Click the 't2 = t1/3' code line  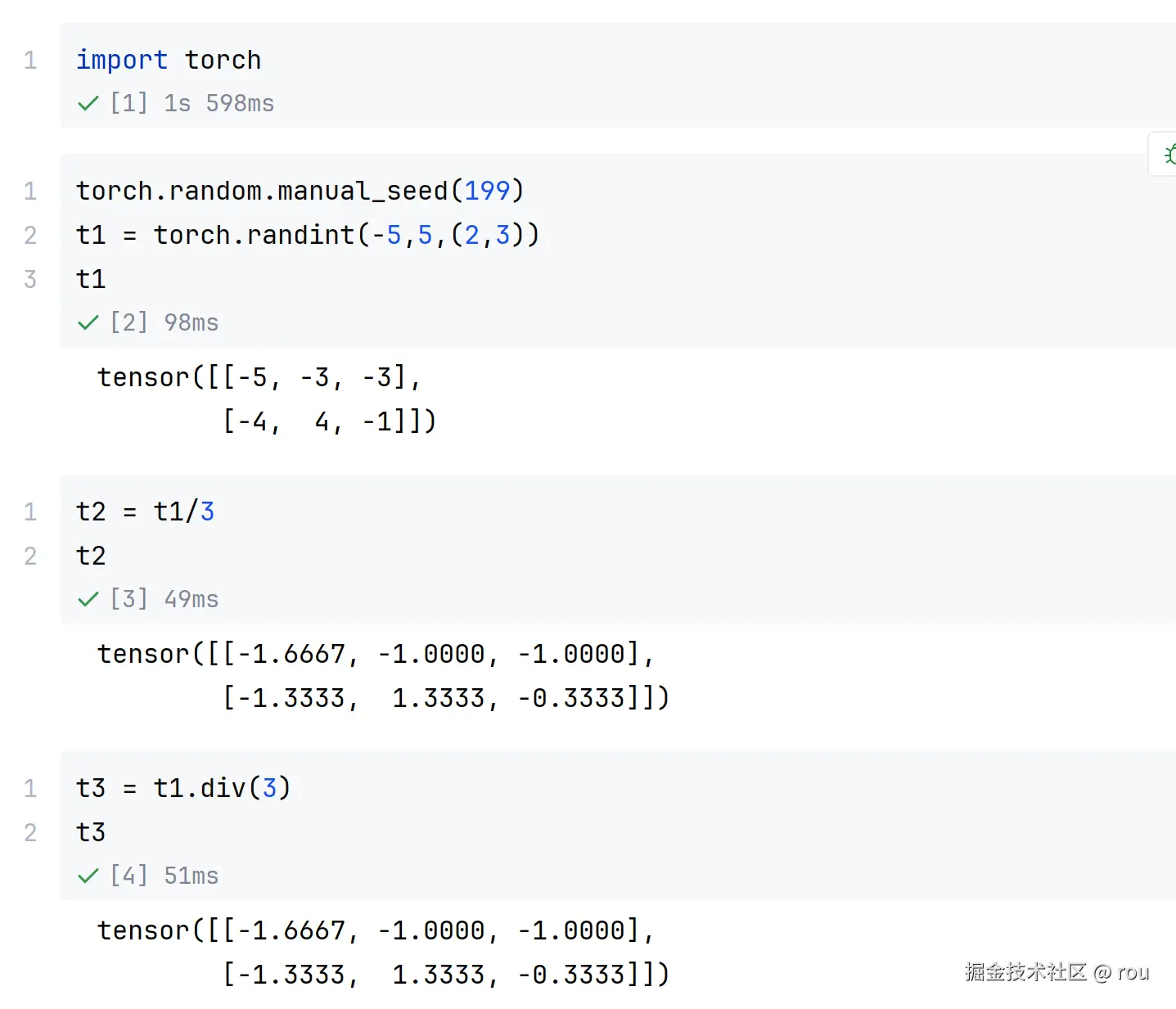145,511
